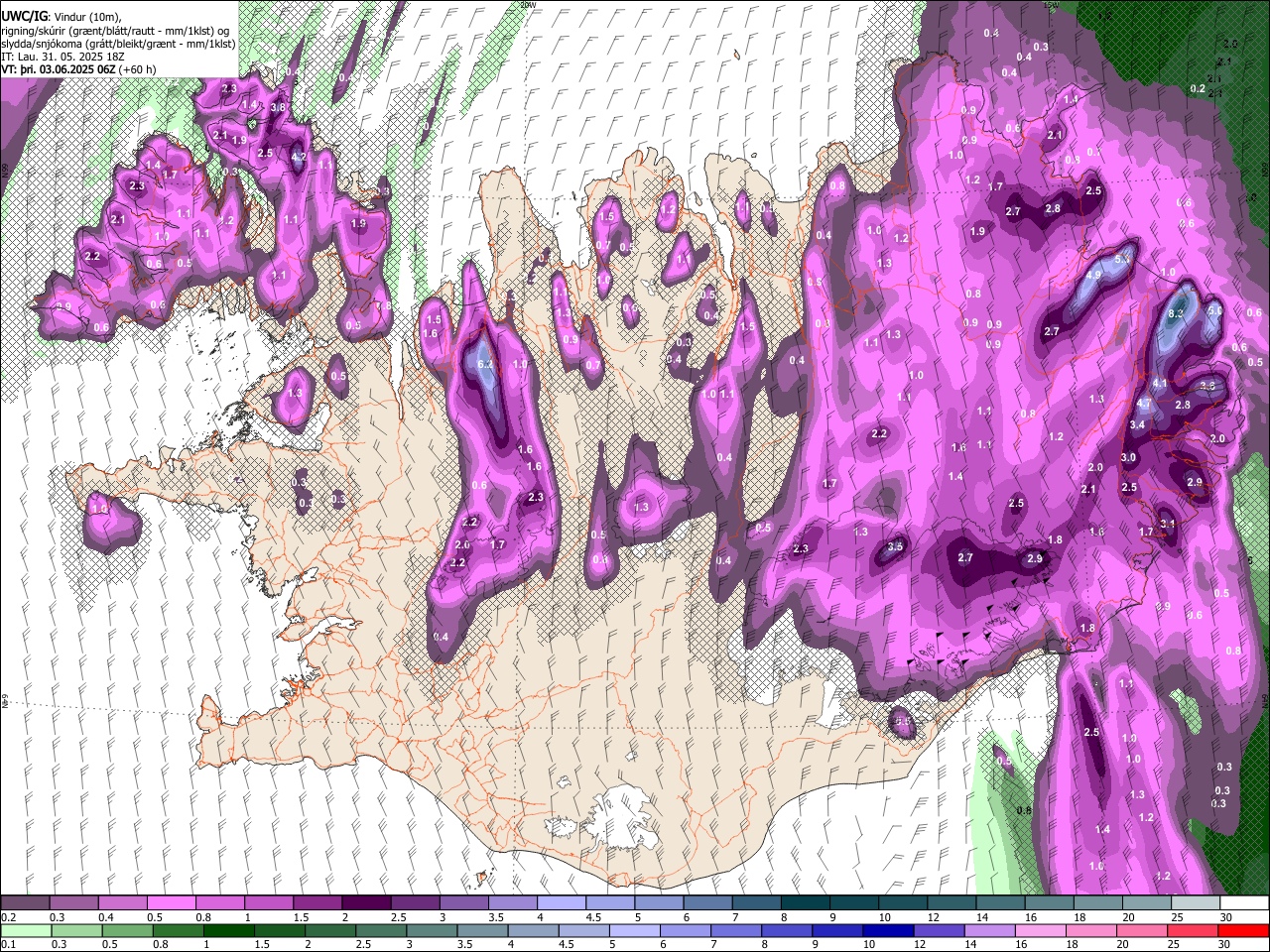Click the 0.1 label in lower legend row
The height and width of the screenshot is (952, 1270).
click(x=9, y=945)
